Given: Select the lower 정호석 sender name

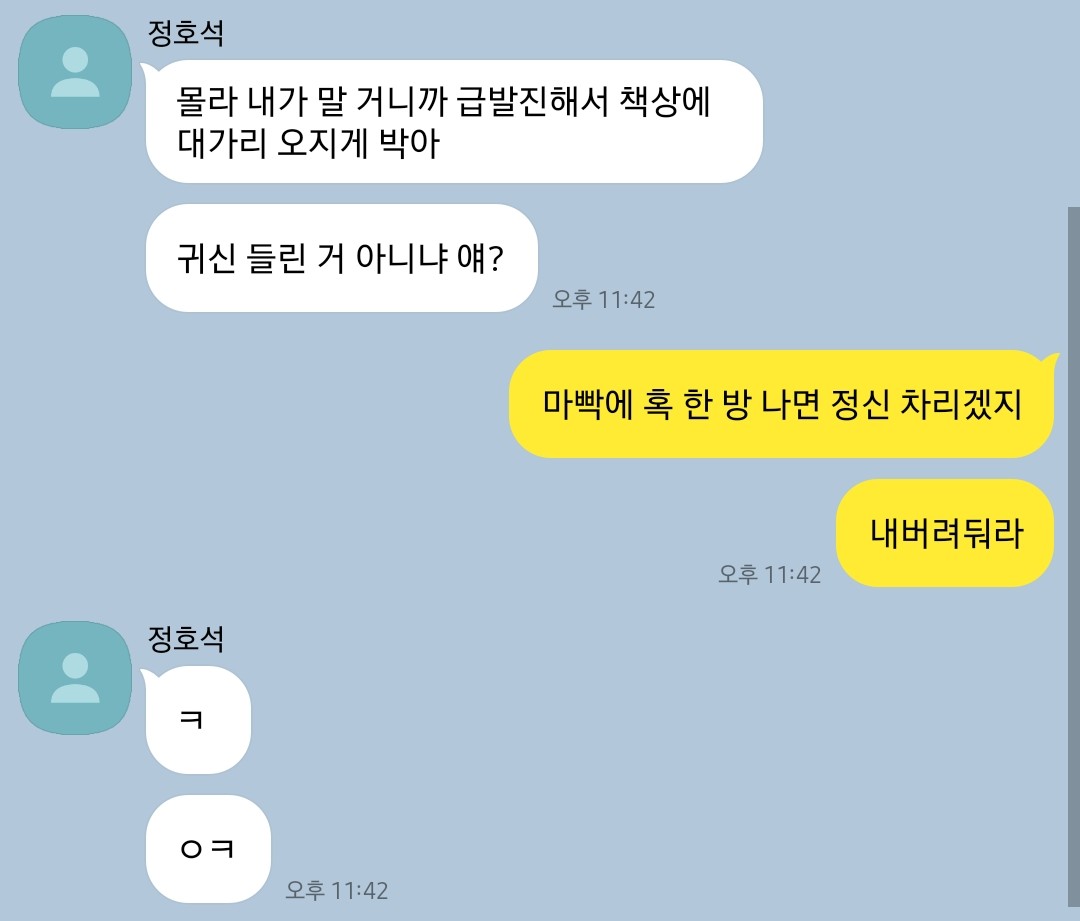Looking at the screenshot, I should pyautogui.click(x=186, y=639).
